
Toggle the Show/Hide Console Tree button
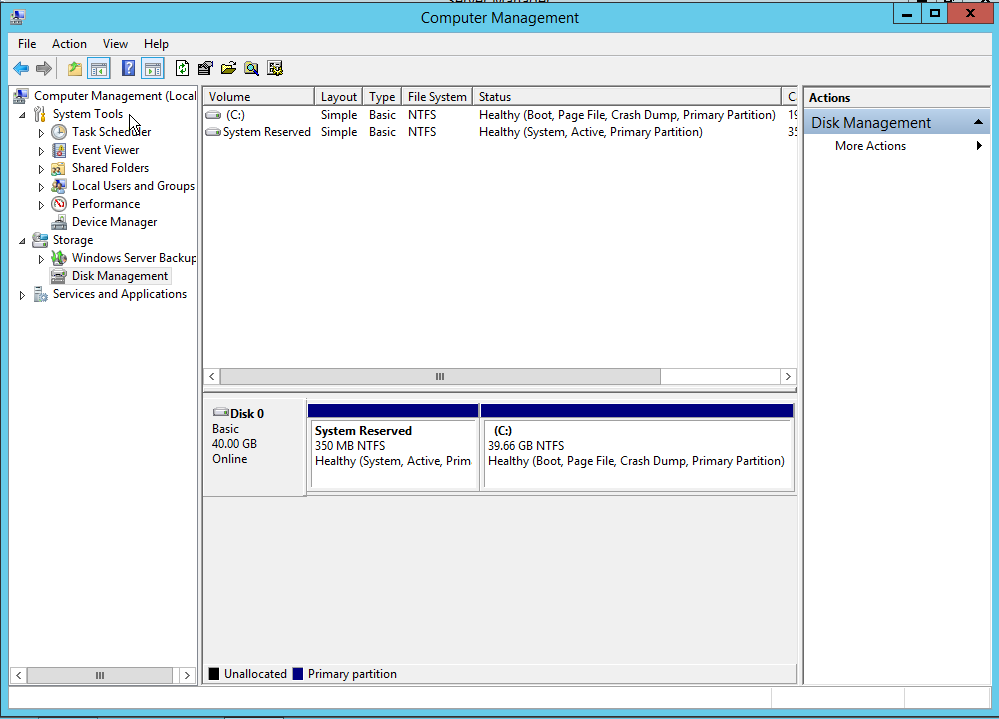[98, 69]
